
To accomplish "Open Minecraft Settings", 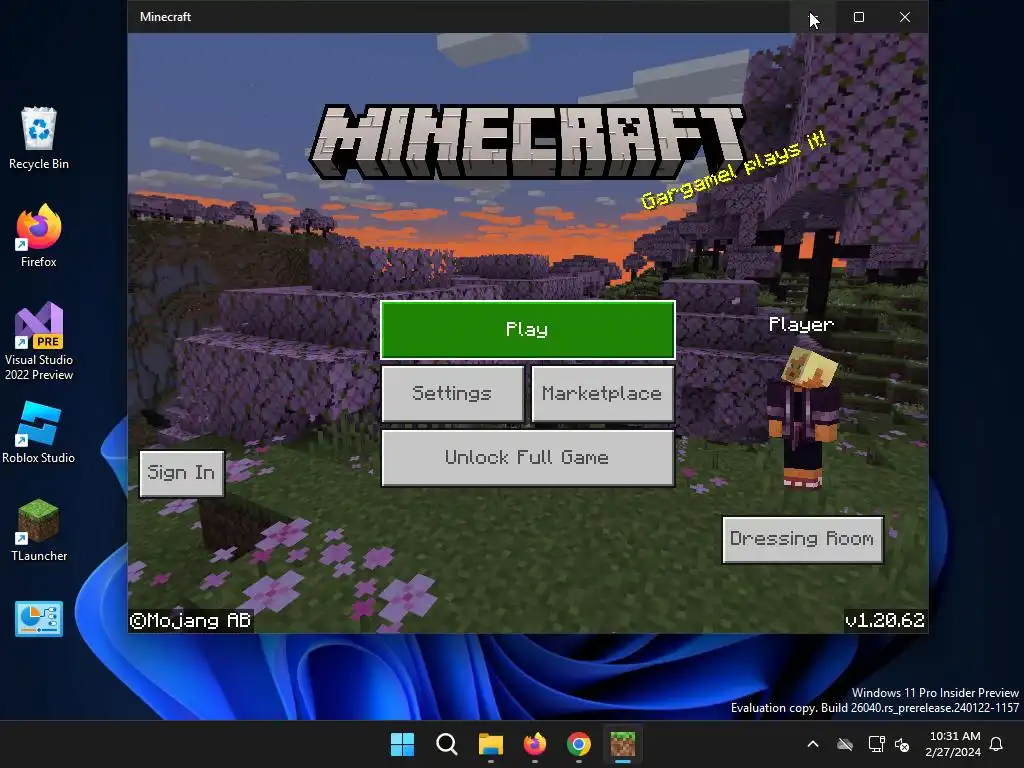I will (452, 393).
